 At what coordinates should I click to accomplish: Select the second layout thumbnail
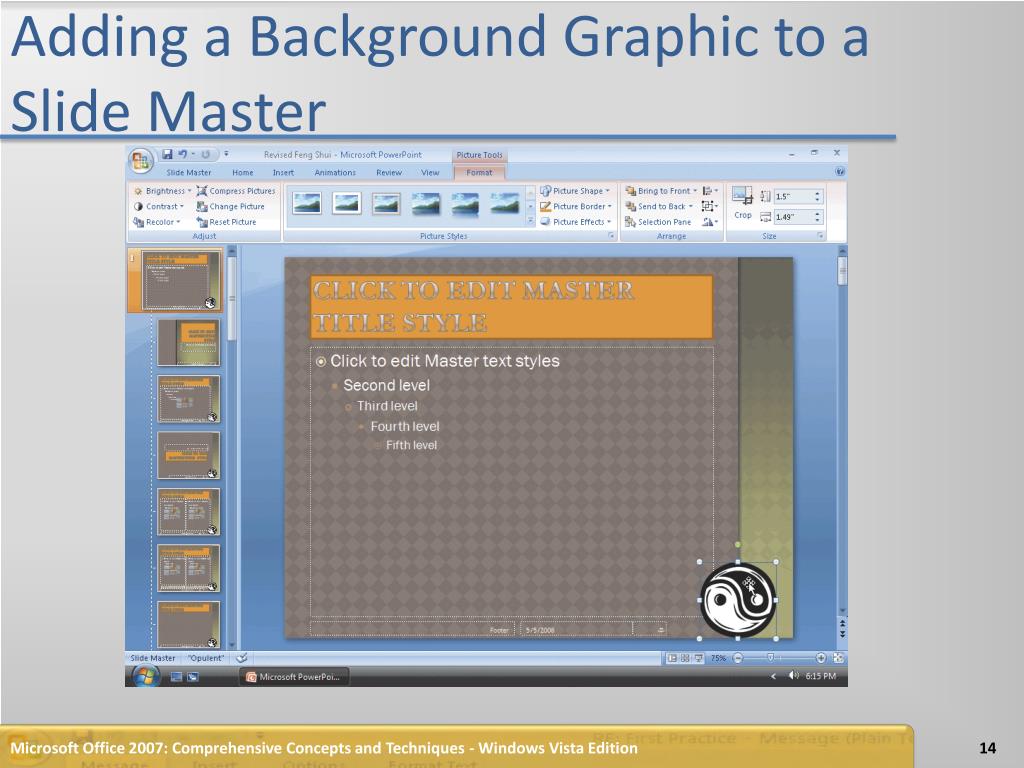point(189,342)
